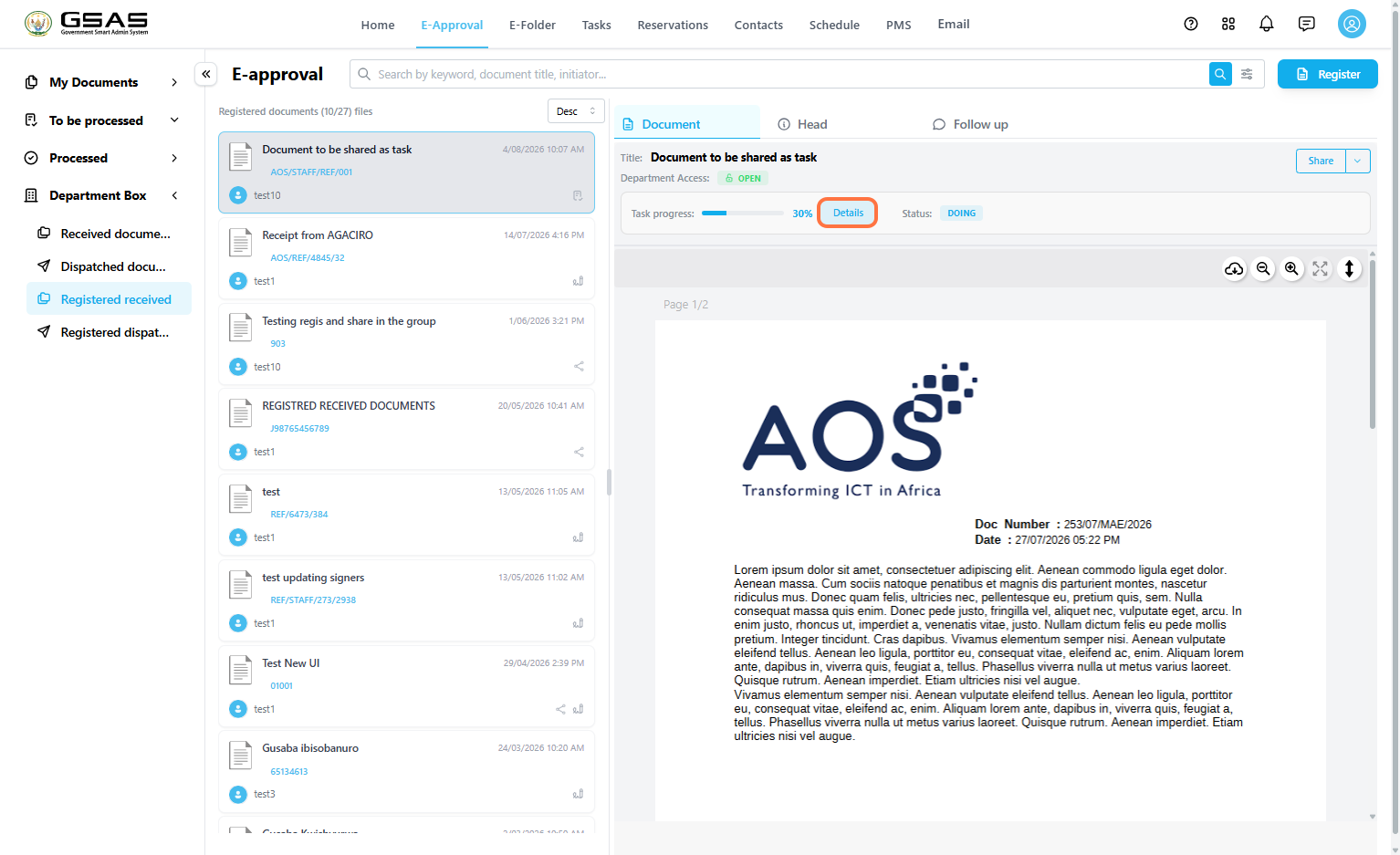
Task: Open the Email menu
Action: [x=954, y=24]
